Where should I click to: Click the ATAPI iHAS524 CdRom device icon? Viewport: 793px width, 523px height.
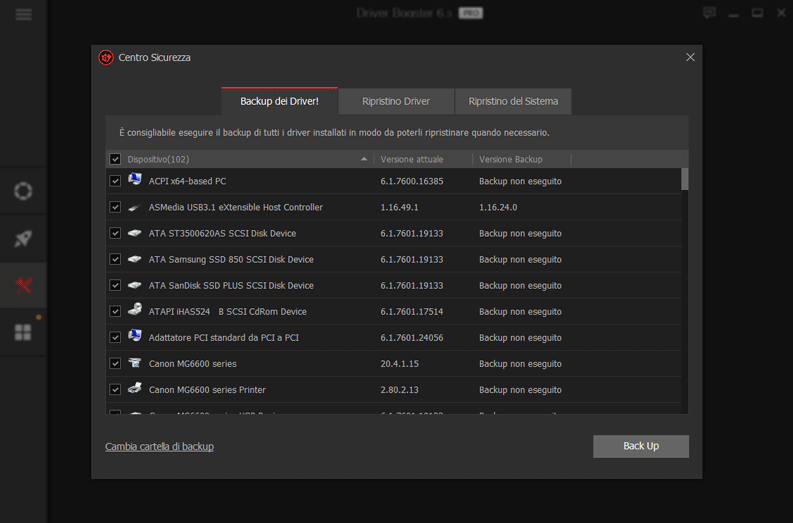coord(135,310)
